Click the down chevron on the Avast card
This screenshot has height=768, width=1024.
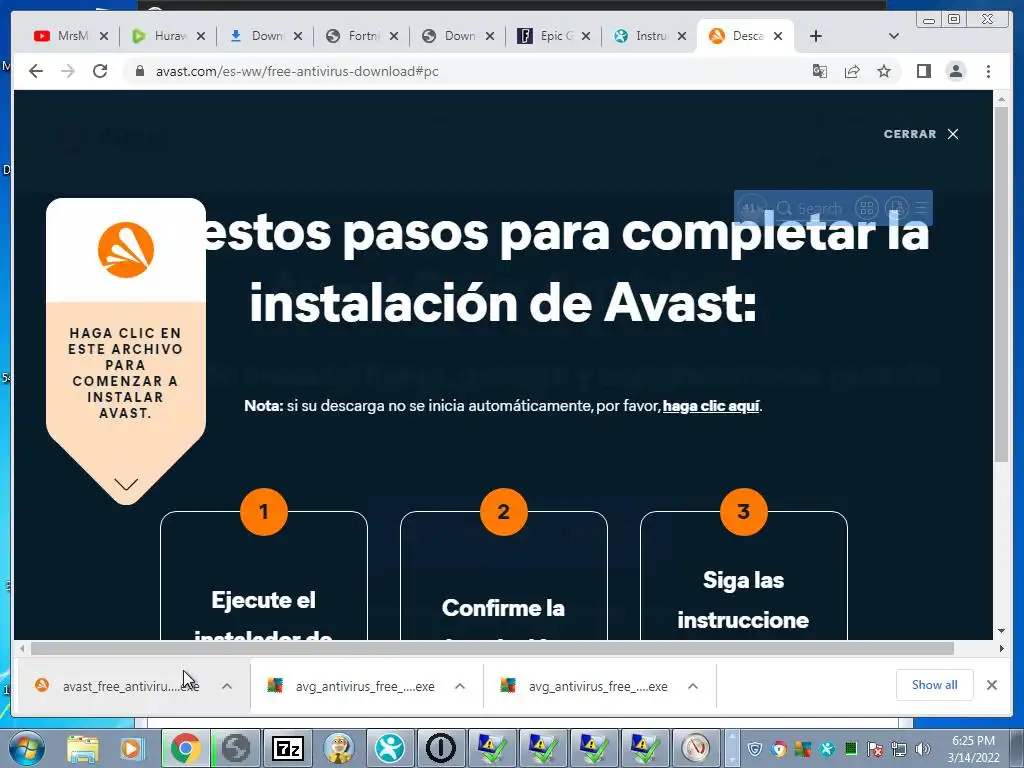click(126, 484)
